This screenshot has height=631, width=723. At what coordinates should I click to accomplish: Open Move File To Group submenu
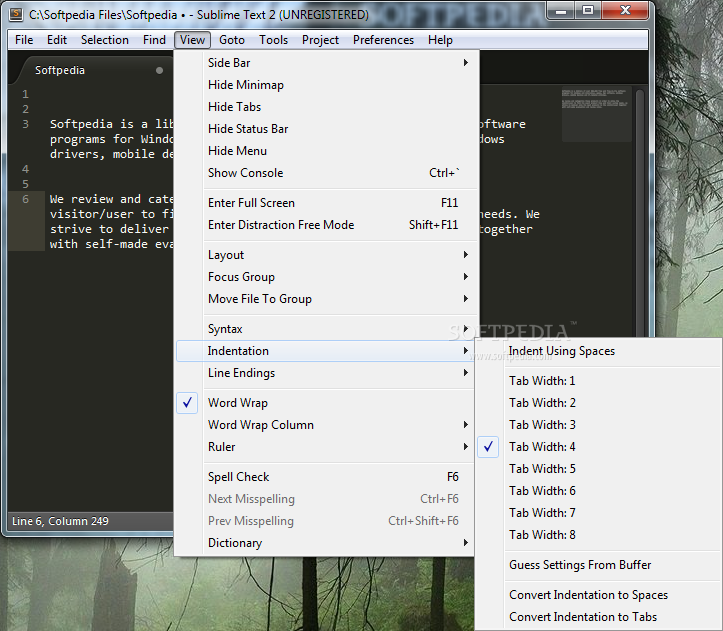point(326,299)
